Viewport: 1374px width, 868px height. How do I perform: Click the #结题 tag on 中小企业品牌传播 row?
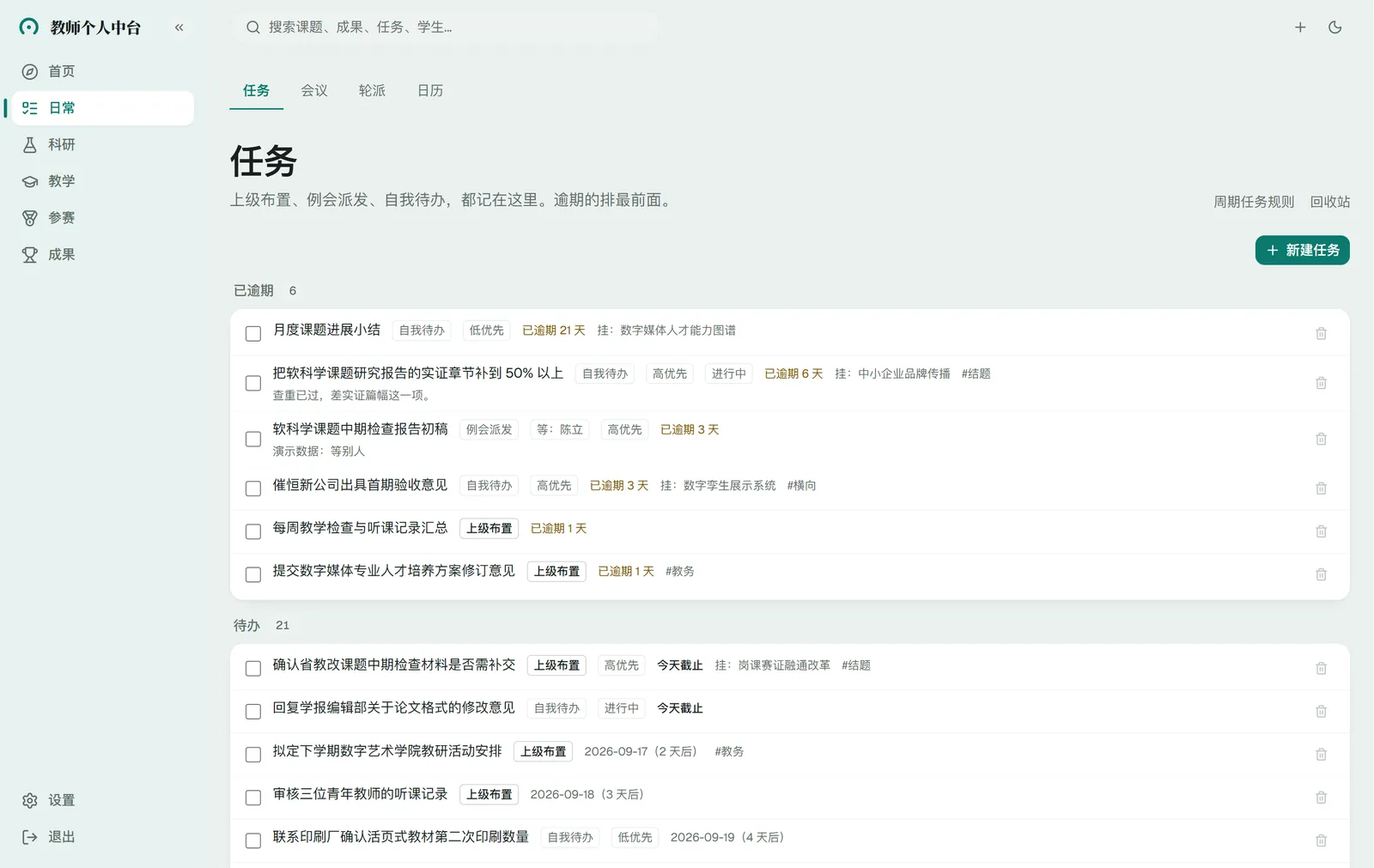point(976,373)
